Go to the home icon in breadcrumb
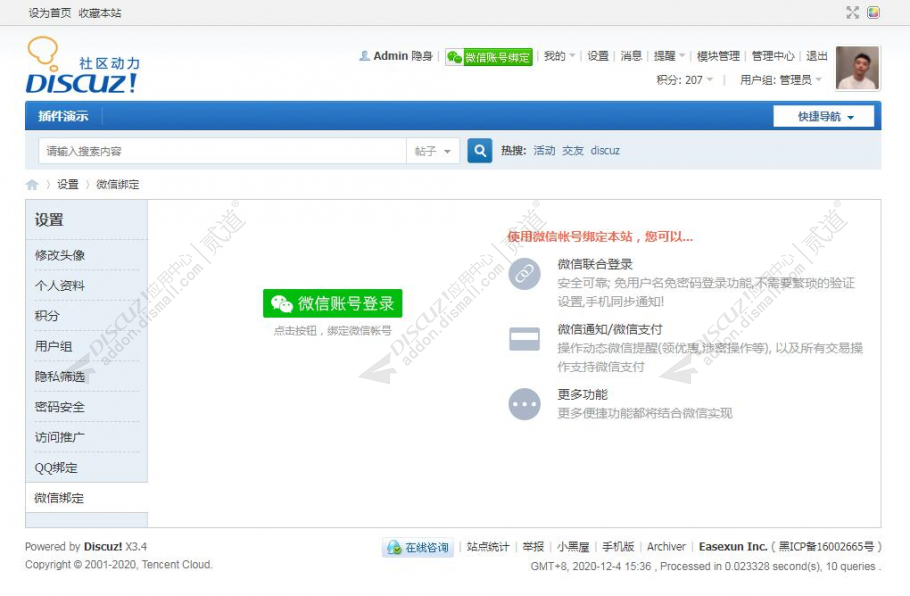910x596 pixels. [x=32, y=185]
